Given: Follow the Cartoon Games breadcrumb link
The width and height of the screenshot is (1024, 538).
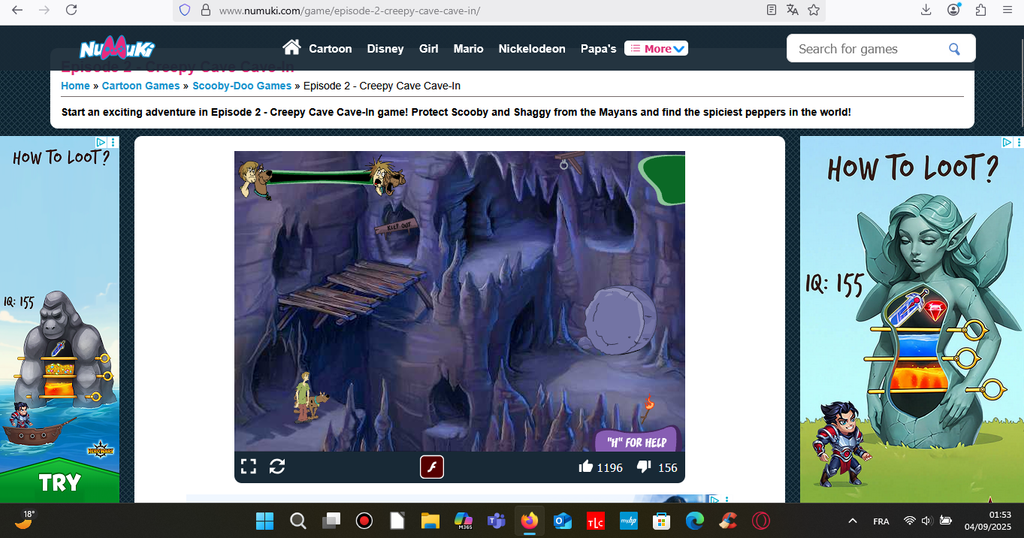Looking at the screenshot, I should pyautogui.click(x=140, y=86).
